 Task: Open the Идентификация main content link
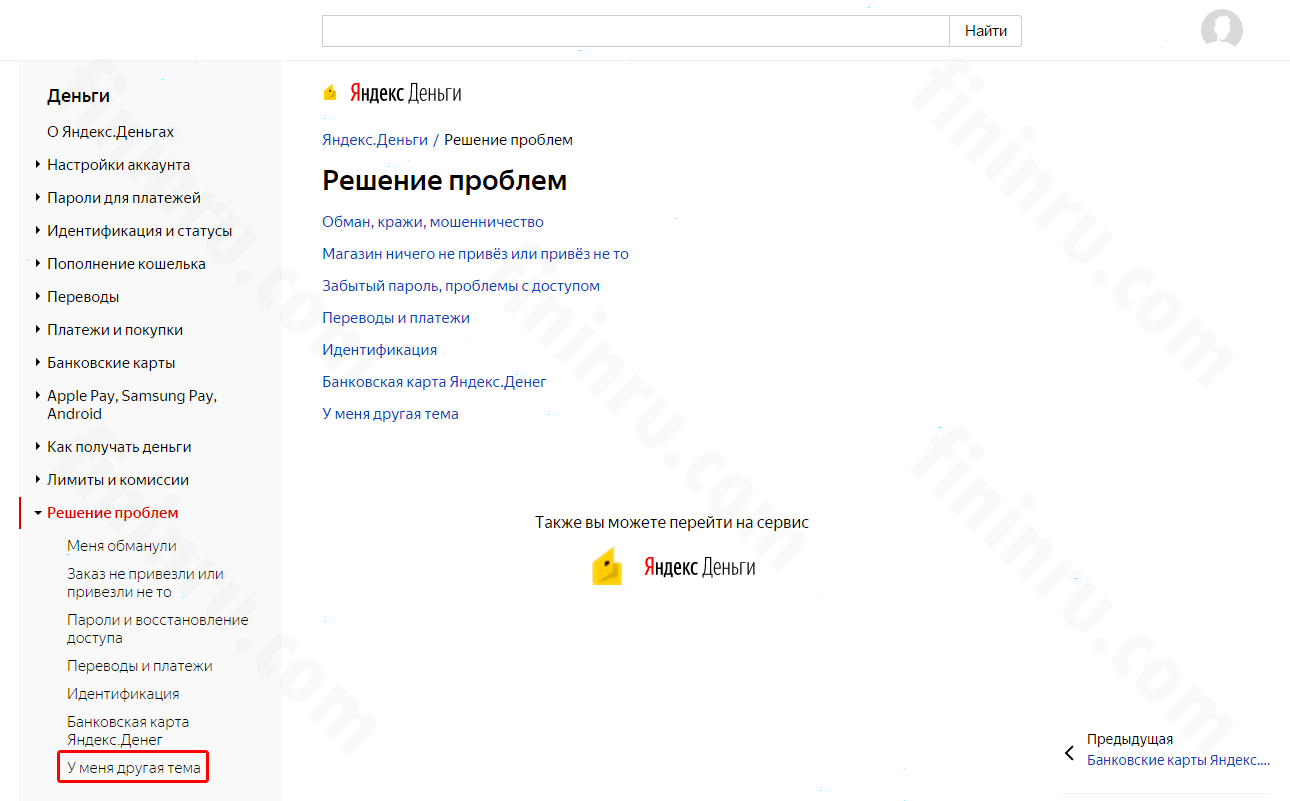pyautogui.click(x=379, y=350)
